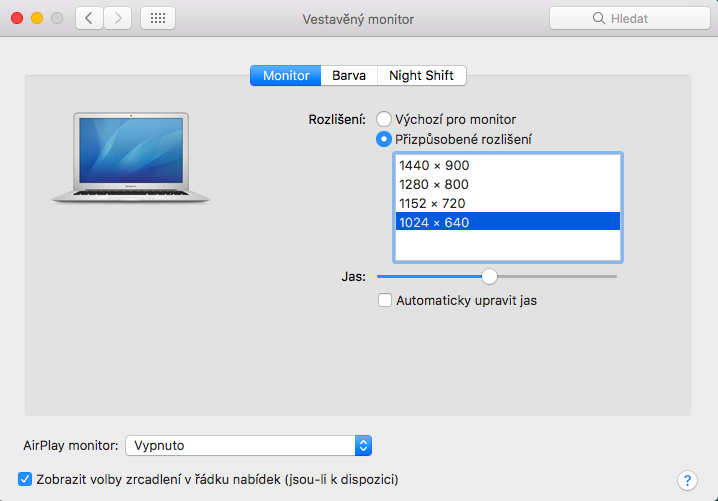718x501 pixels.
Task: Click the forward navigation arrow
Action: coord(118,18)
